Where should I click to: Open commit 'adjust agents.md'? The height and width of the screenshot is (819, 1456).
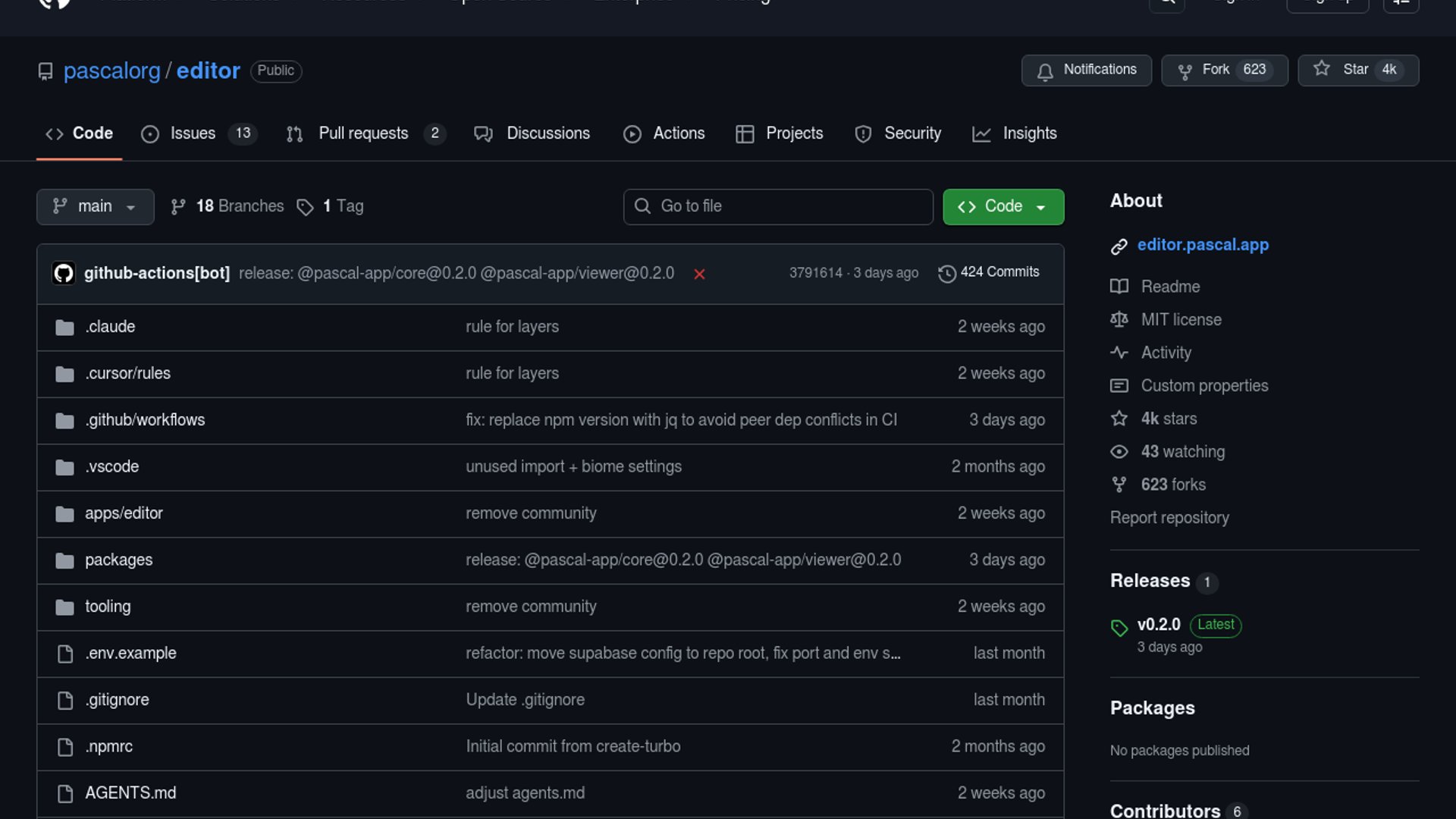(x=525, y=793)
